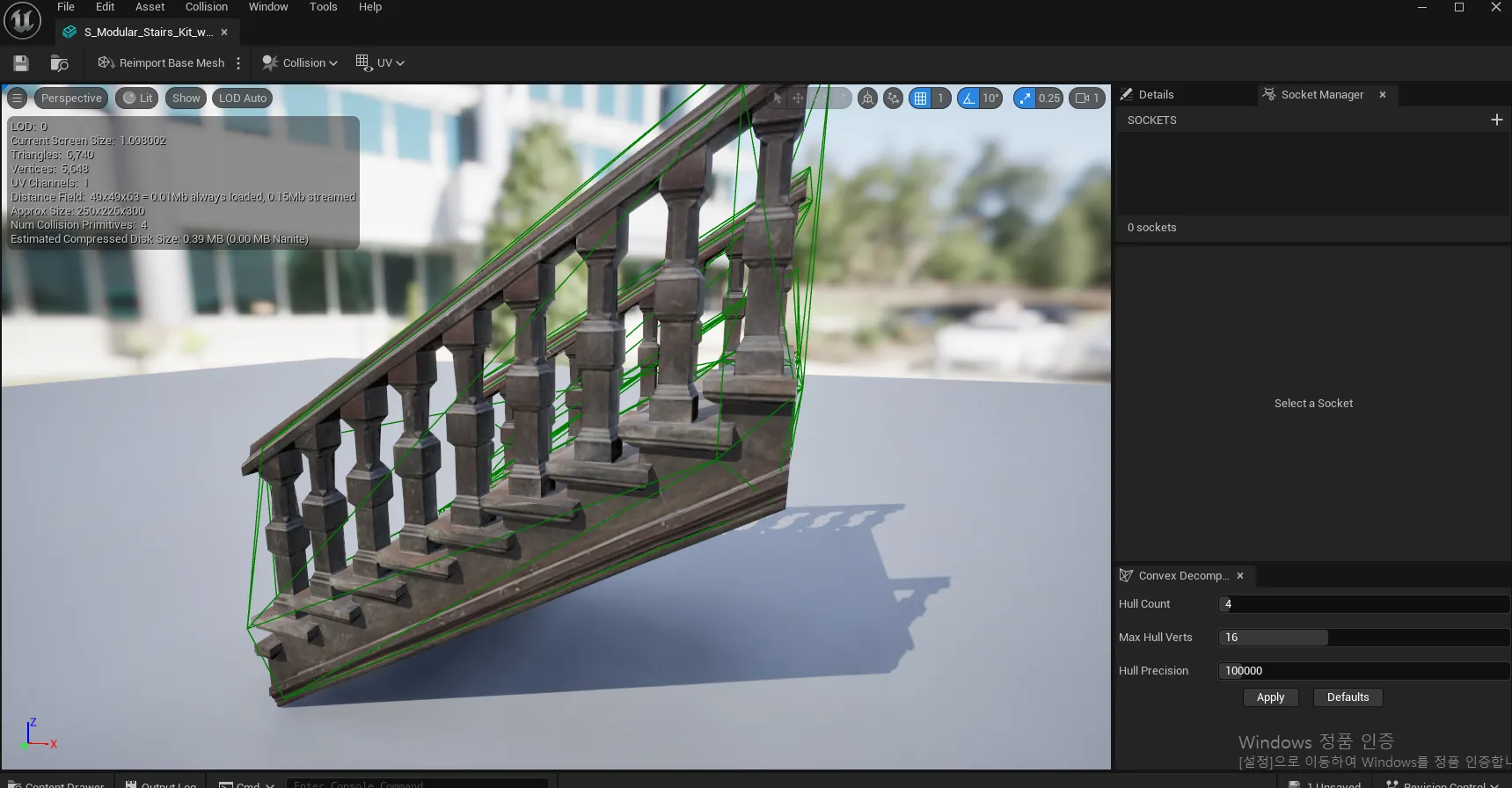Click Reimport Base Mesh button

coord(161,63)
